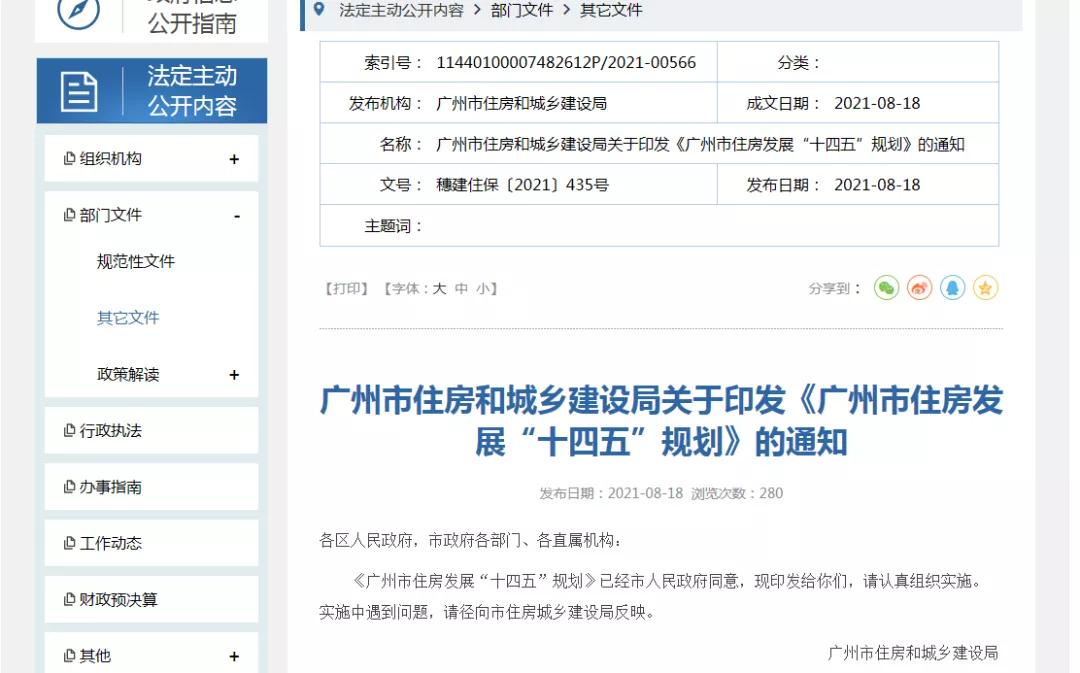Image resolution: width=1080 pixels, height=673 pixels.
Task: Click the location pin icon in breadcrumb
Action: 319,10
